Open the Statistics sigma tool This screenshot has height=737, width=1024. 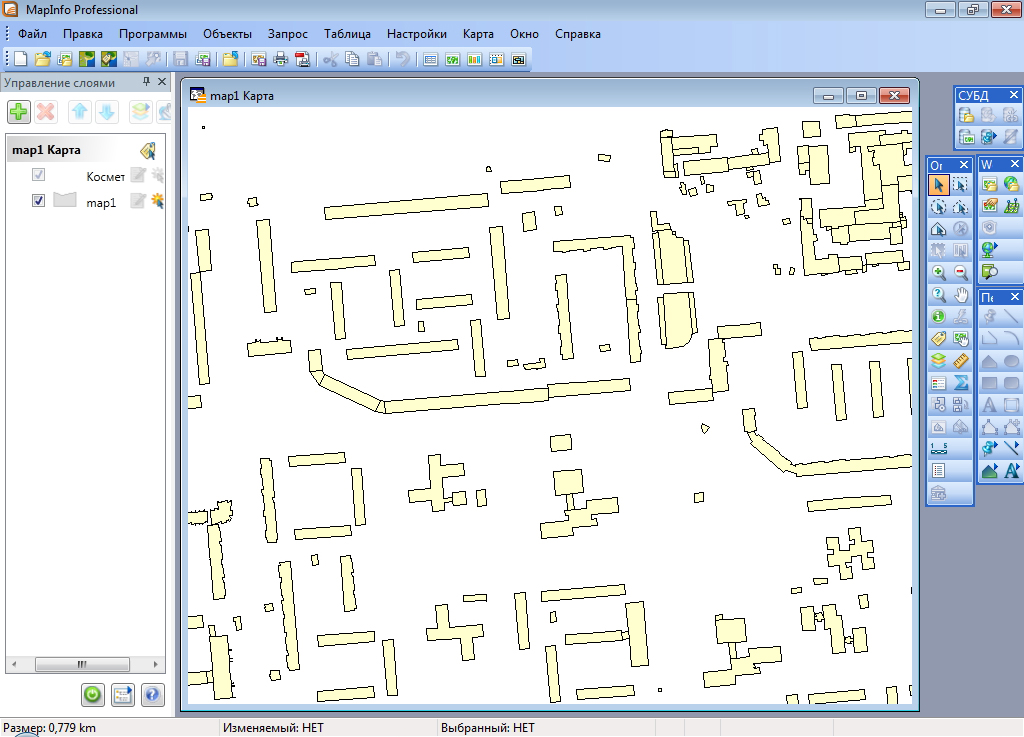click(x=961, y=382)
